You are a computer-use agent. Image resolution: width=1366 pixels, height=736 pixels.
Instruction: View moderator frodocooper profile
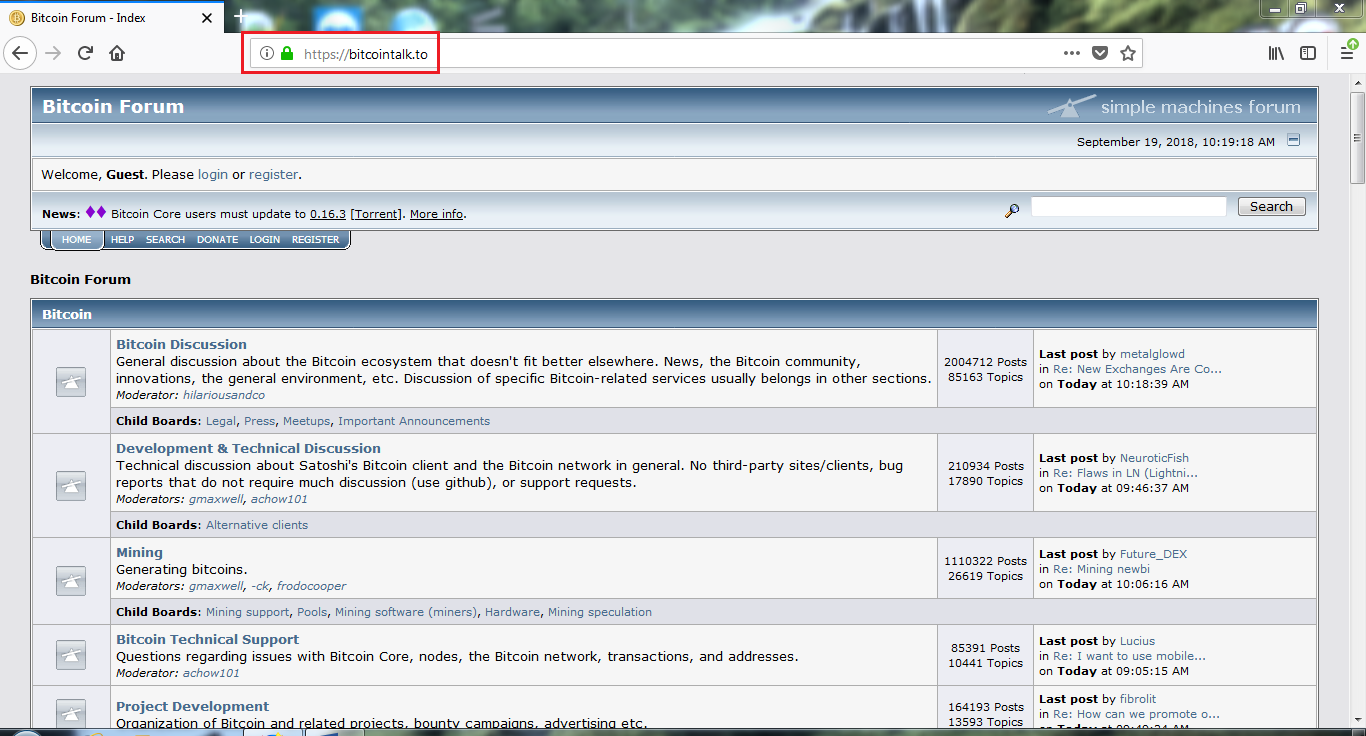[x=312, y=586]
